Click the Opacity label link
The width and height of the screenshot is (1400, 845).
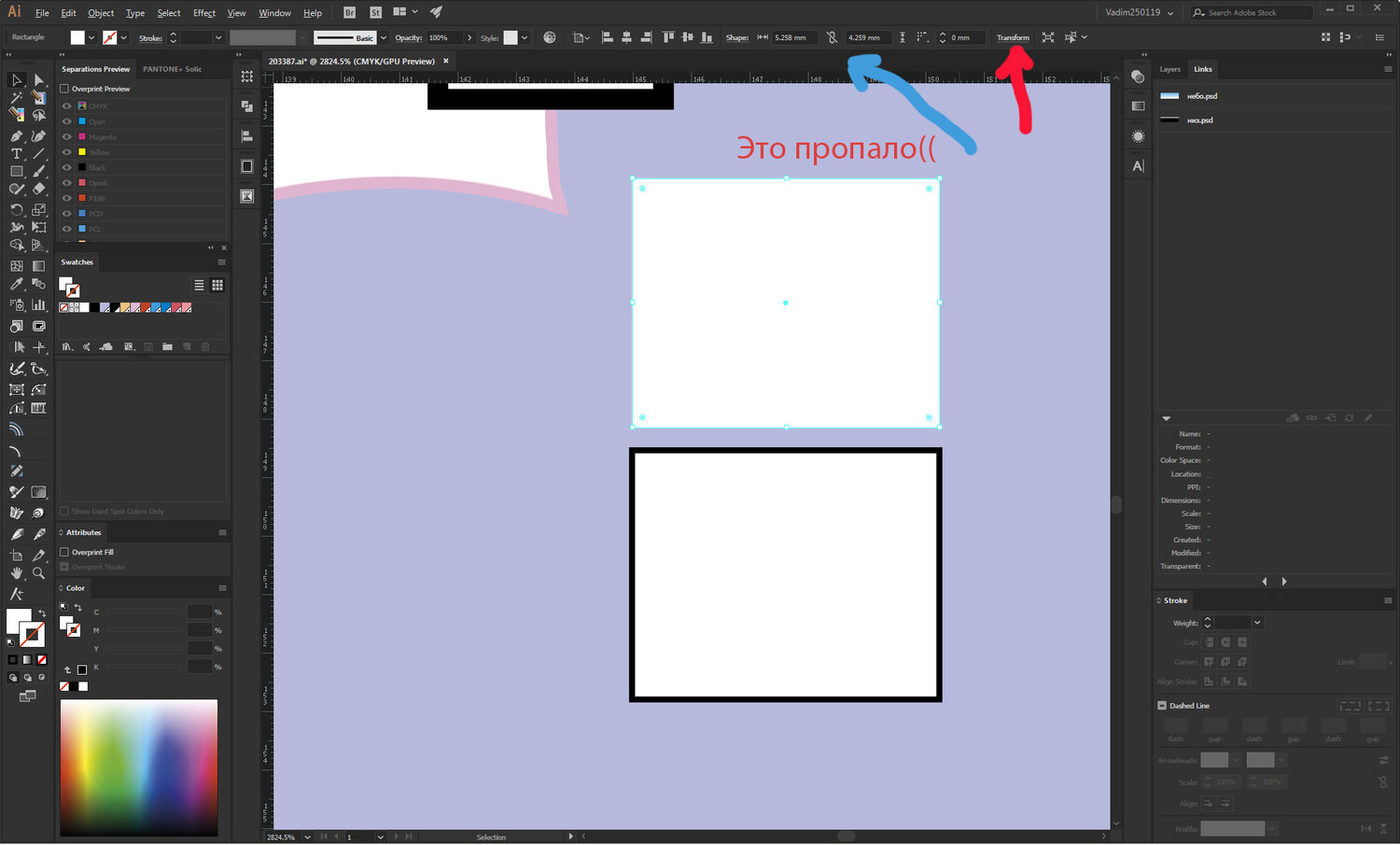tap(408, 38)
